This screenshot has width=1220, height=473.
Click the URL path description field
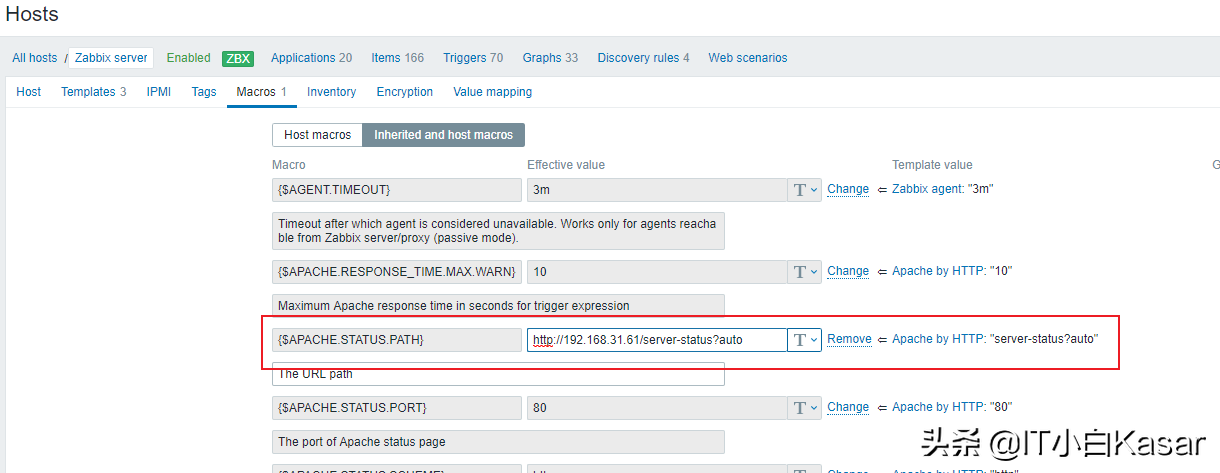498,374
